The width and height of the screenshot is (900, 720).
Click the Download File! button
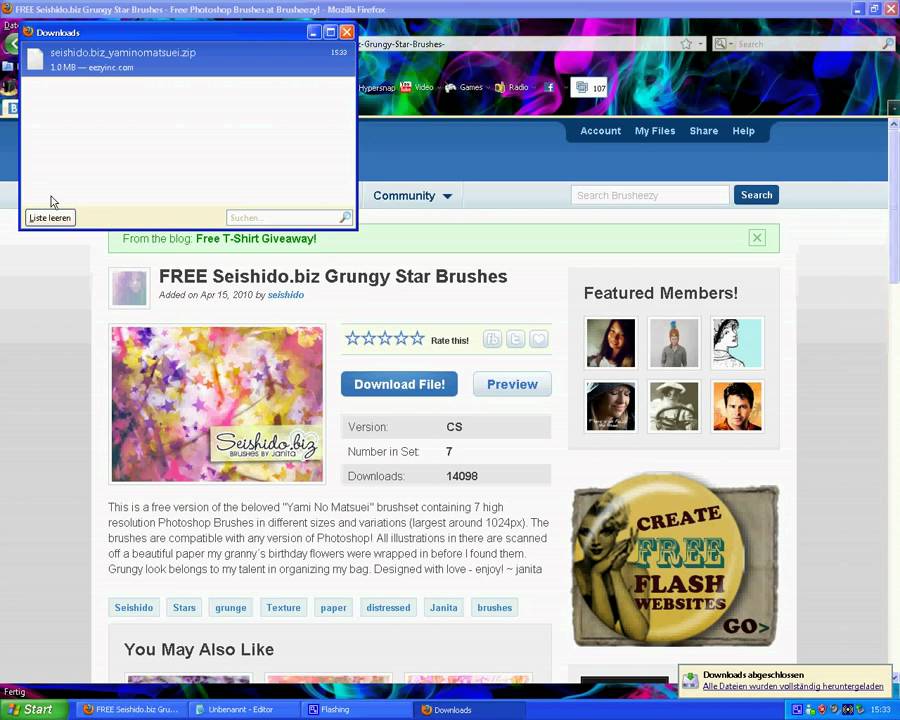click(x=399, y=384)
